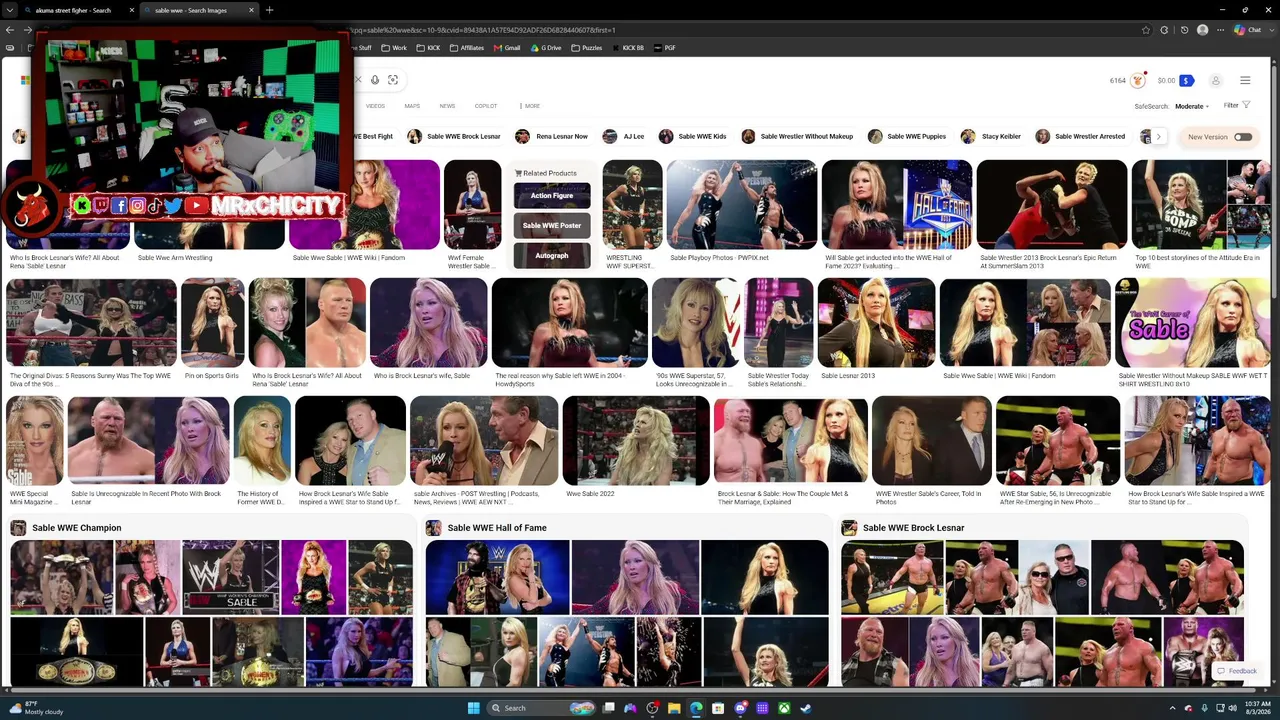Viewport: 1280px width, 720px height.
Task: Open the Affiliates bookmarks folder
Action: [x=467, y=48]
